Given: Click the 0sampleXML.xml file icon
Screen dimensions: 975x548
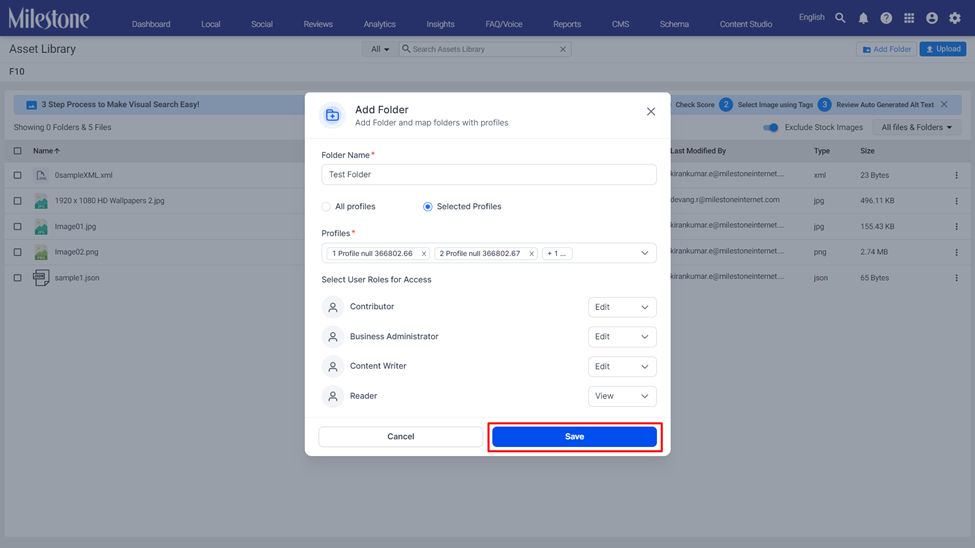Looking at the screenshot, I should tap(41, 175).
